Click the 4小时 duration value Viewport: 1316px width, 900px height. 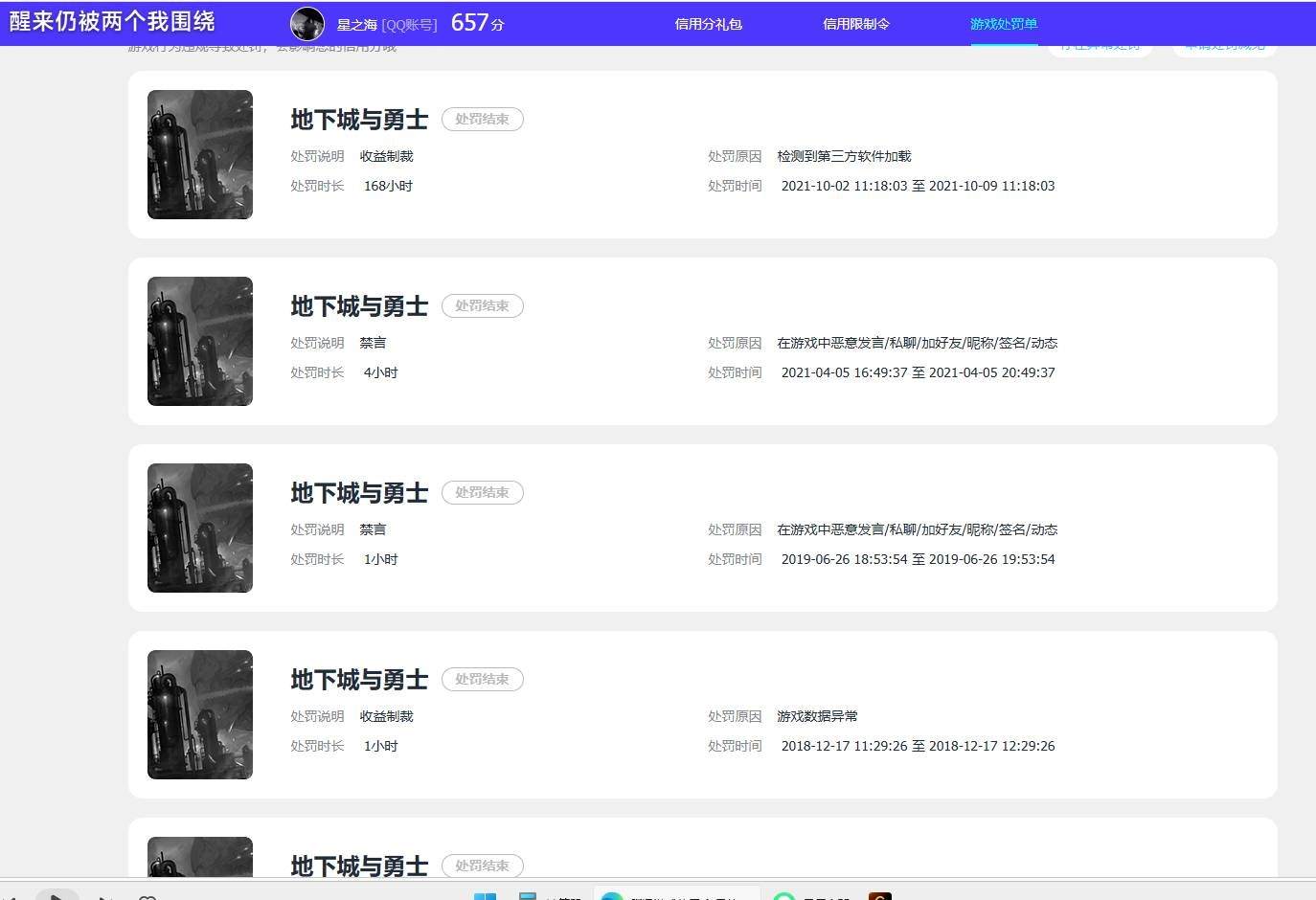point(380,372)
